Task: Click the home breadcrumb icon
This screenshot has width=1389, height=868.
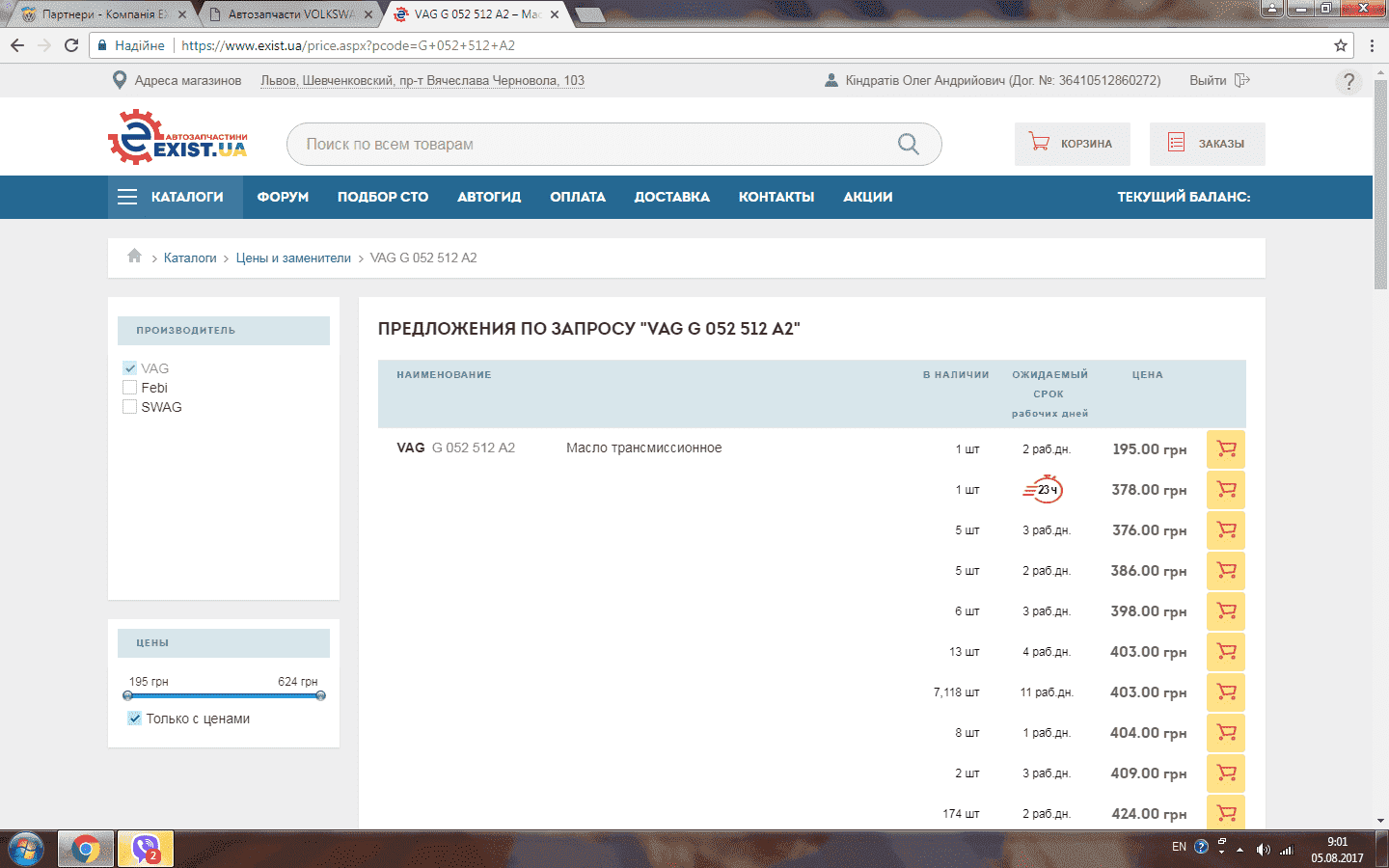Action: click(134, 257)
